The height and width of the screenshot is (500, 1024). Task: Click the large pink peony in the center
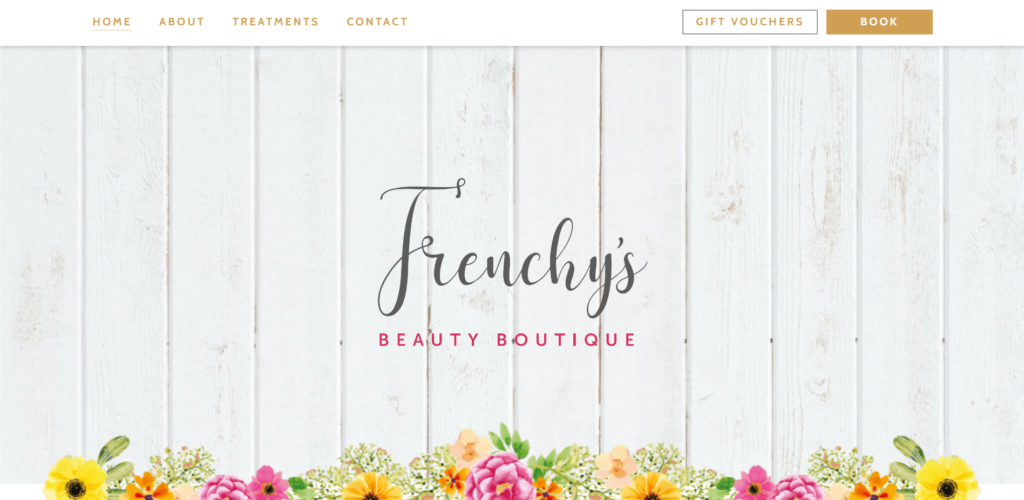pos(500,478)
